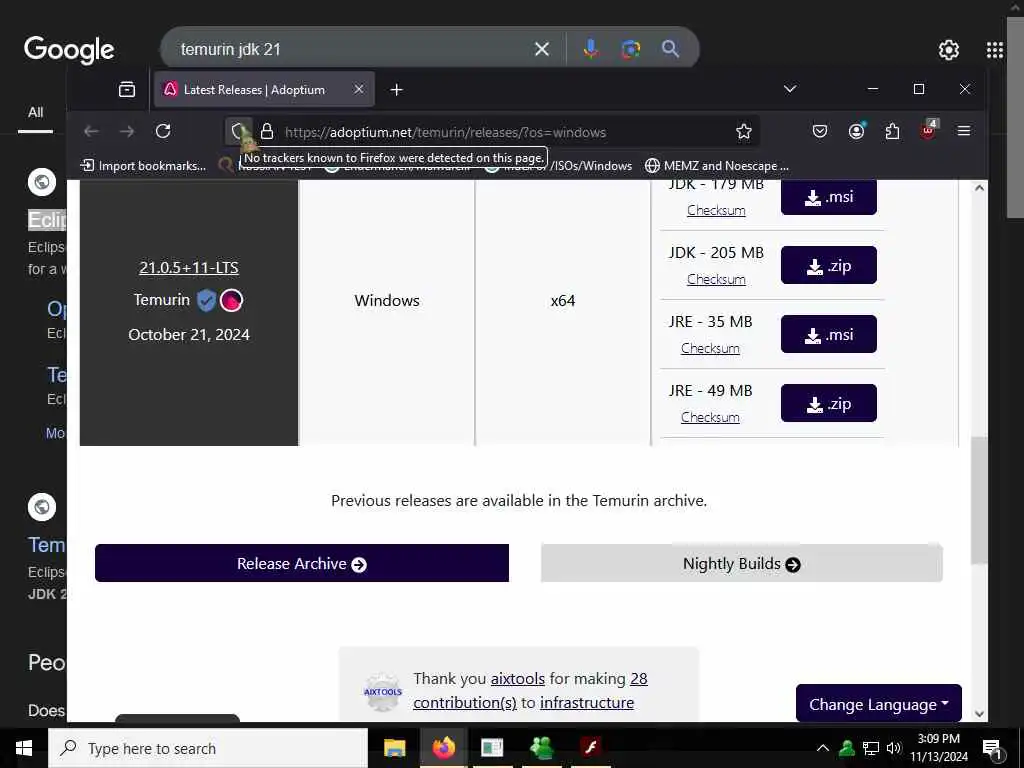
Task: Expand the Change Language dropdown
Action: (x=878, y=704)
